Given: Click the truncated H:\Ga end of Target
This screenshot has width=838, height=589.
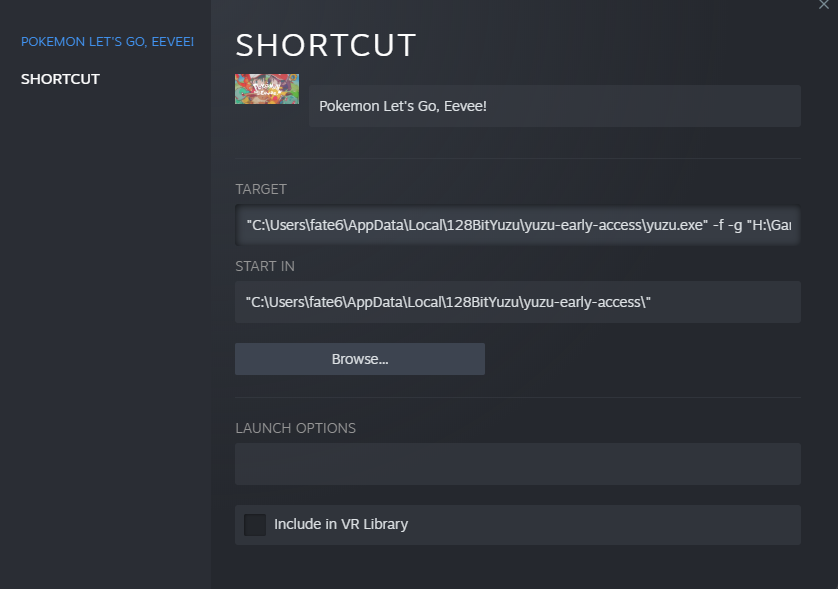Looking at the screenshot, I should click(x=772, y=225).
